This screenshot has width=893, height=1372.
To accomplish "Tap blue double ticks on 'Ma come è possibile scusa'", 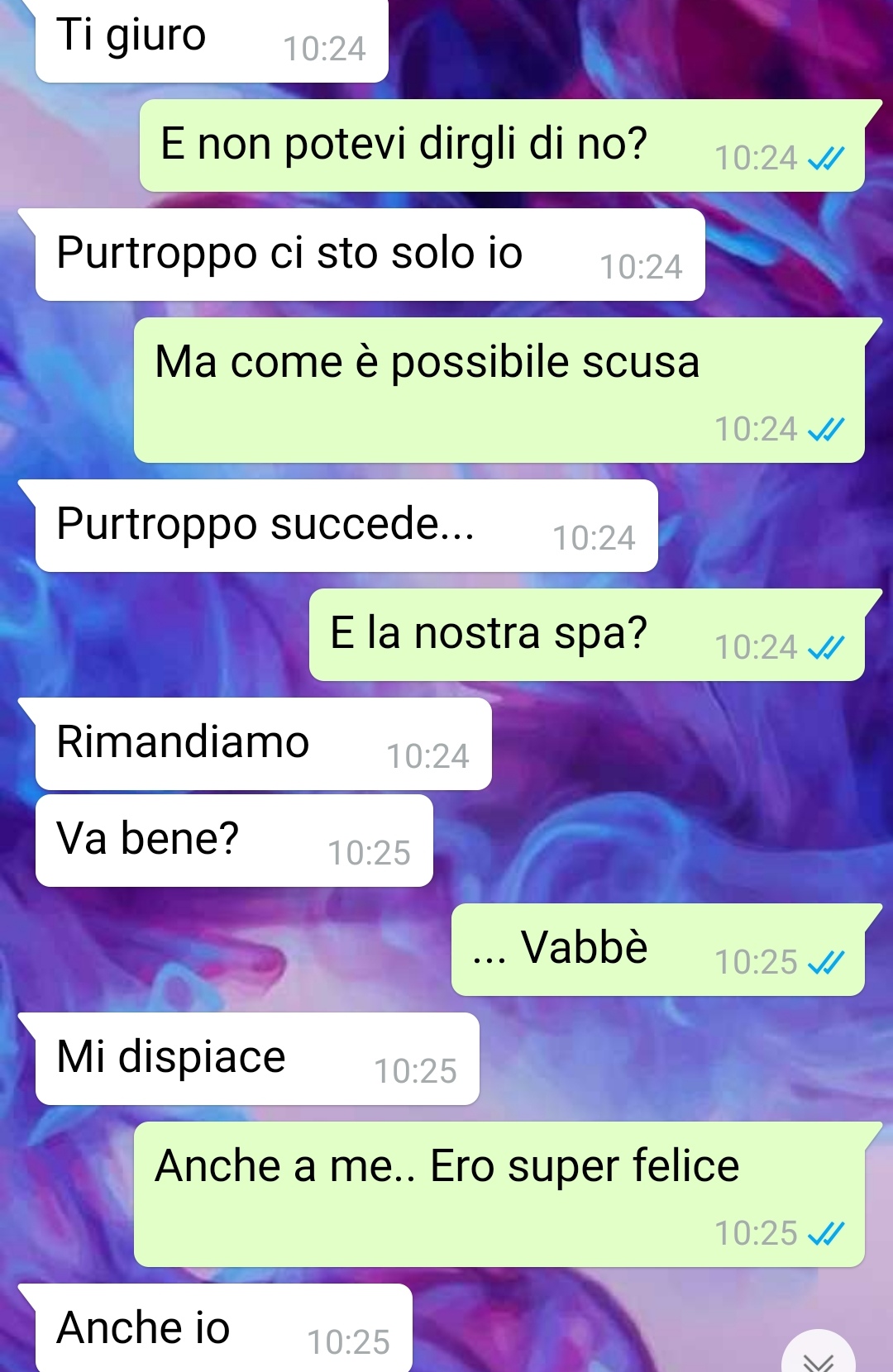I will 826,429.
